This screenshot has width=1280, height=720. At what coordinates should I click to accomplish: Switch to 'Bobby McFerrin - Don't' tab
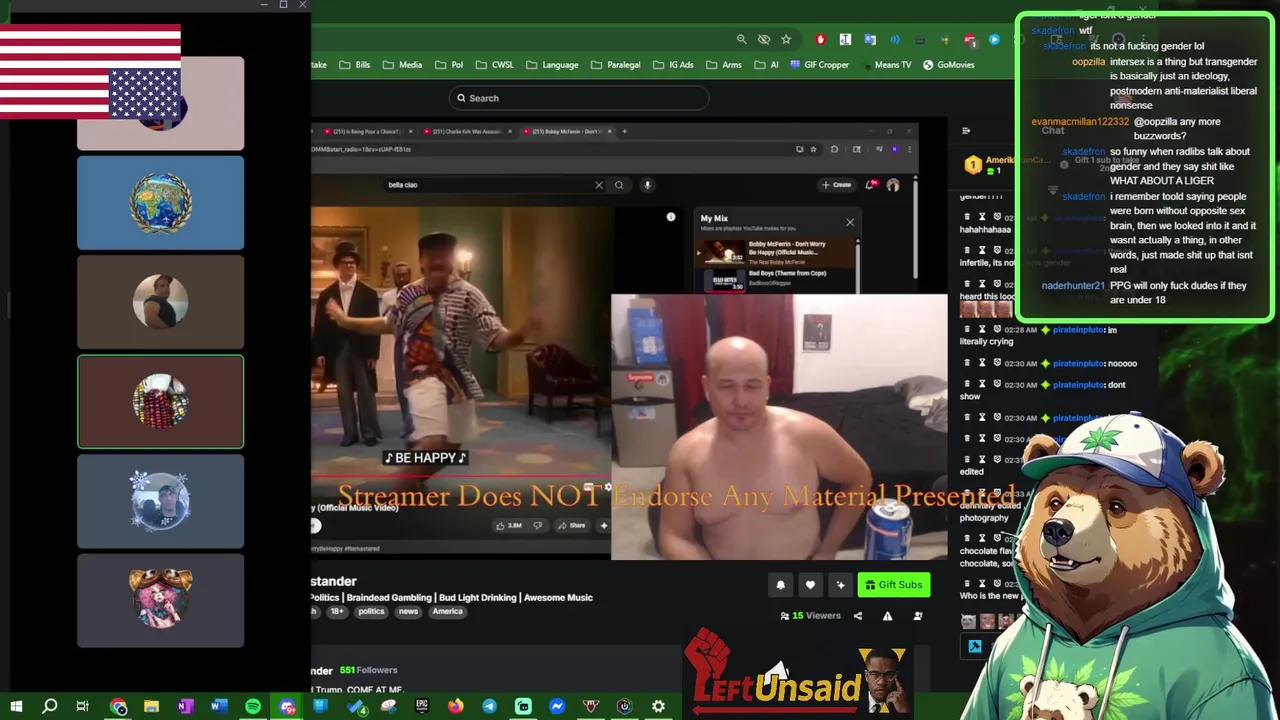566,131
